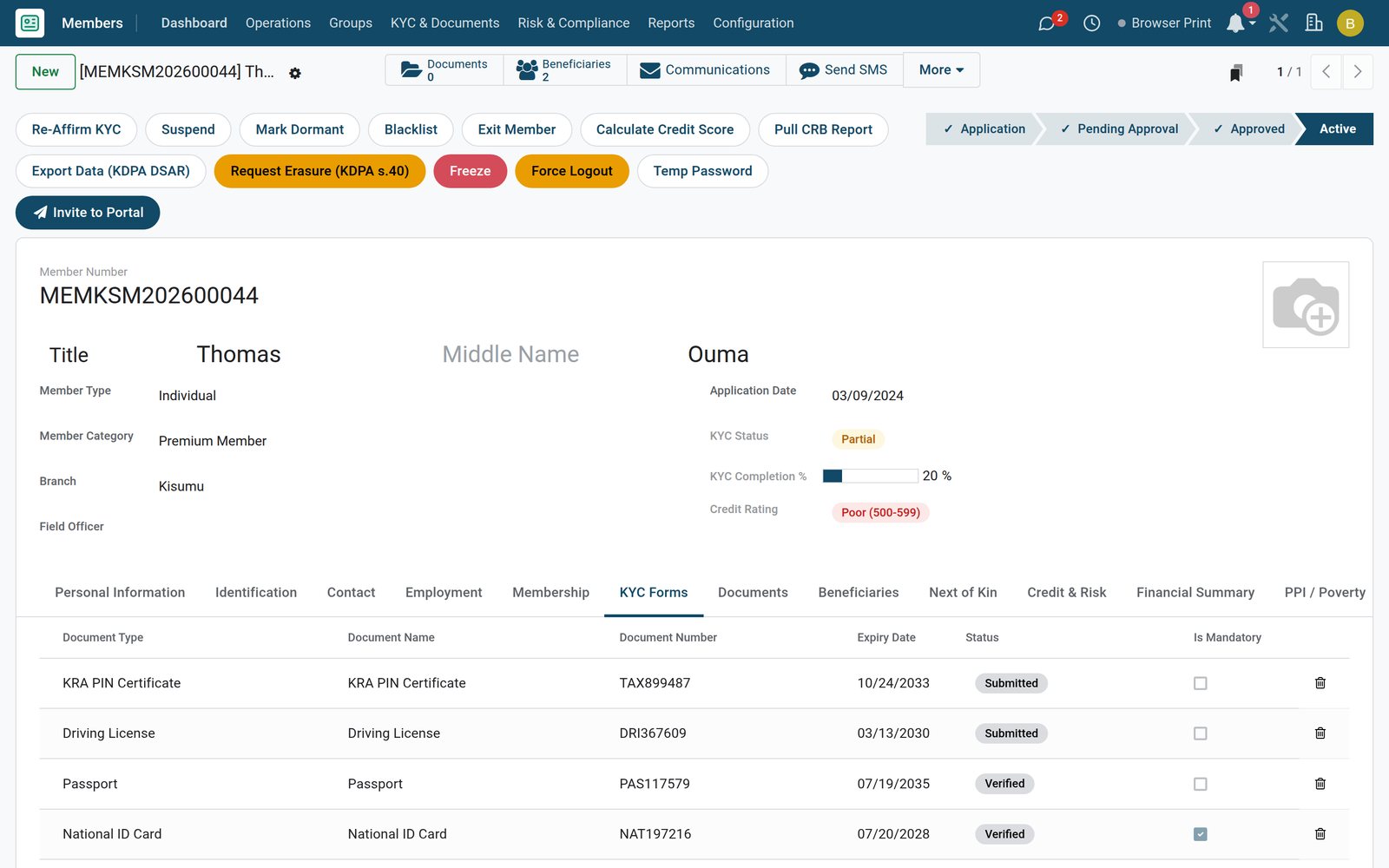Open the Risk & Compliance menu
The image size is (1389, 868).
pos(573,23)
